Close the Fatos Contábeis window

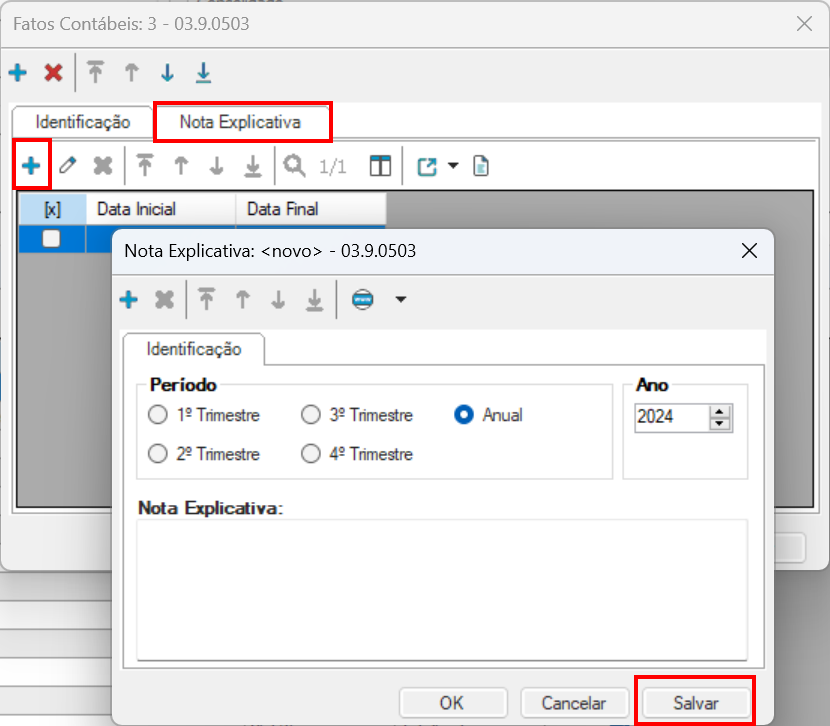pos(804,24)
